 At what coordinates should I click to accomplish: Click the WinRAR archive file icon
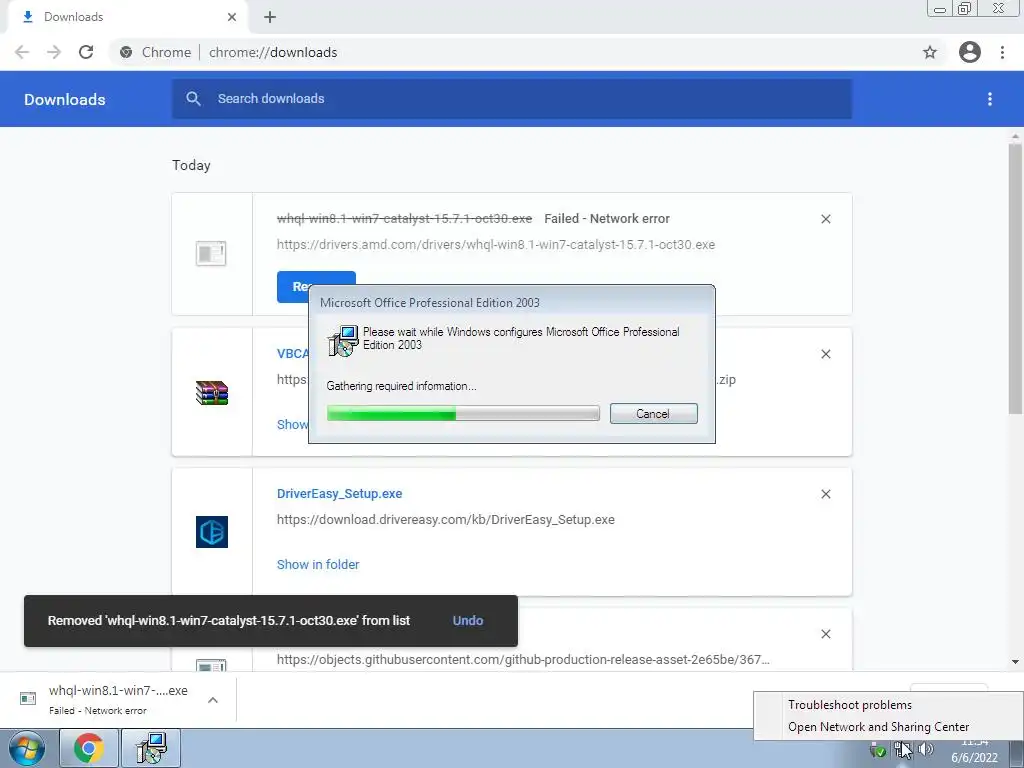tap(212, 392)
